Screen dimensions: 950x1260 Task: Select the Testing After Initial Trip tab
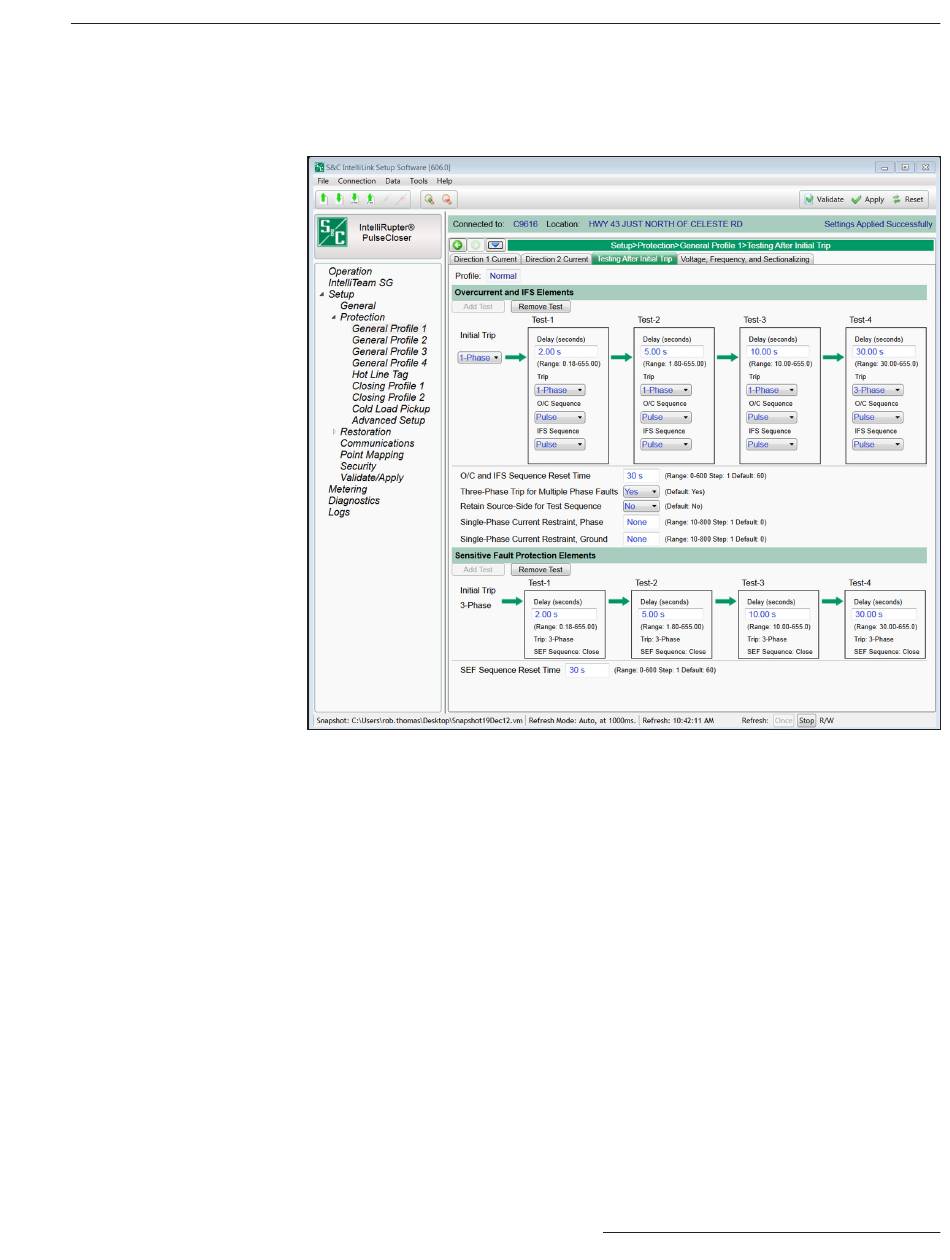635,259
